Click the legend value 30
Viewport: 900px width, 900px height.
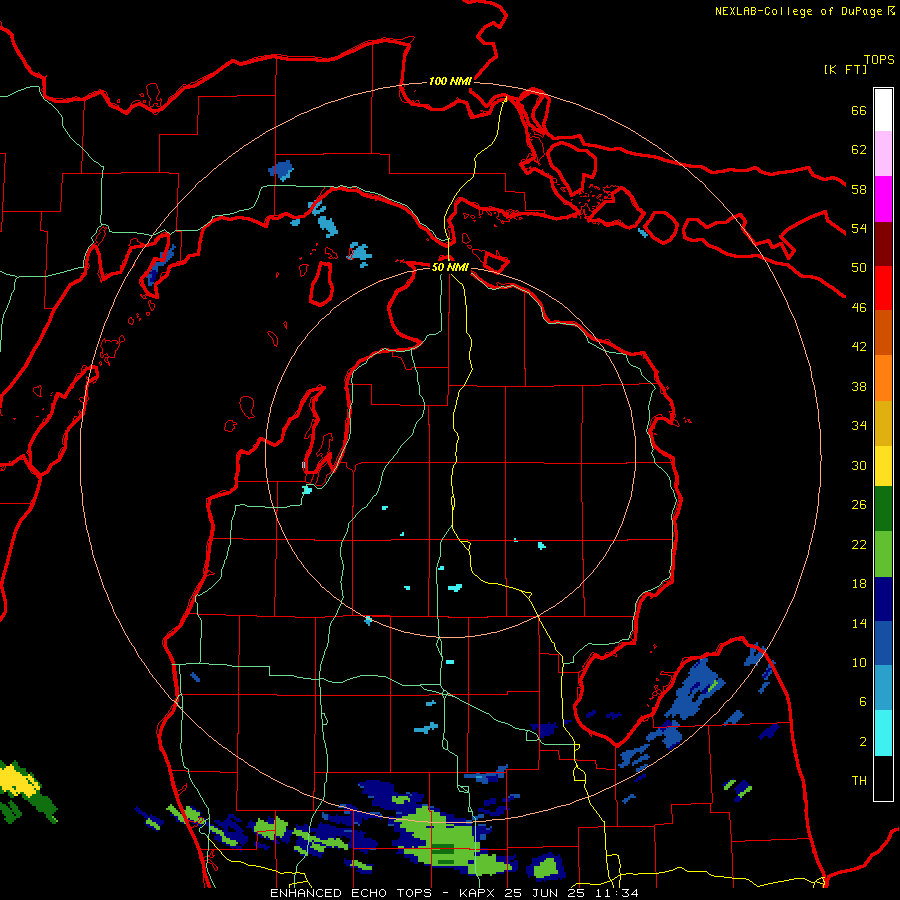tap(859, 465)
